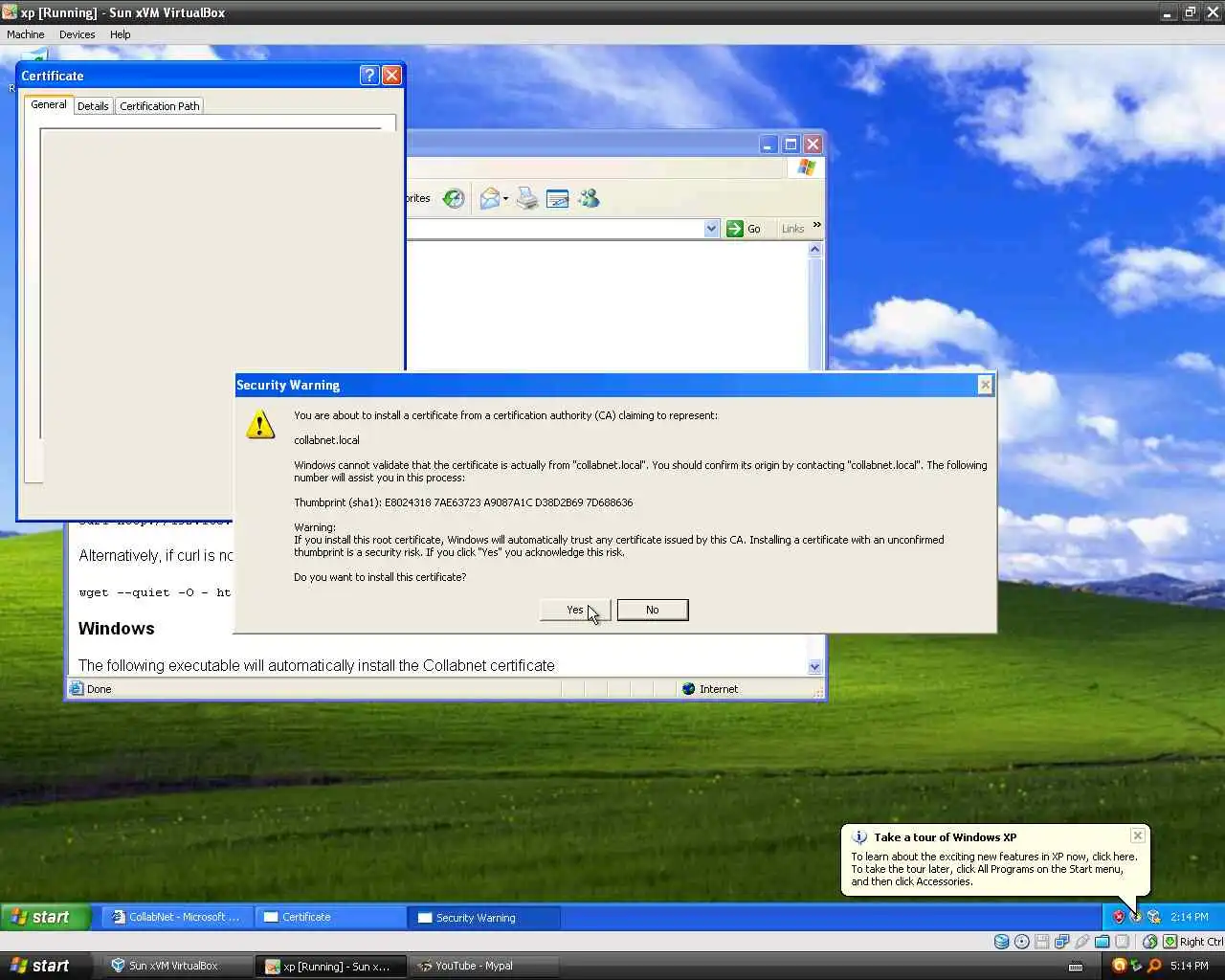Switch to Security Warning taskbar item
Screen dimensions: 1225x980
click(484, 917)
